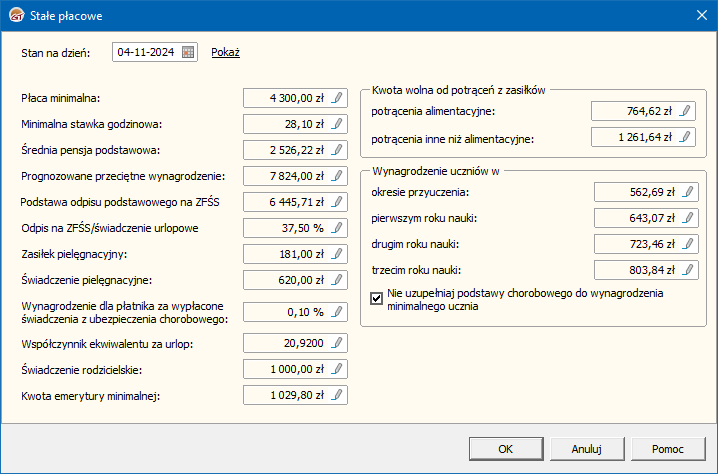Click pencil icon for pierwszym roku nauki
The height and width of the screenshot is (474, 718).
688,218
